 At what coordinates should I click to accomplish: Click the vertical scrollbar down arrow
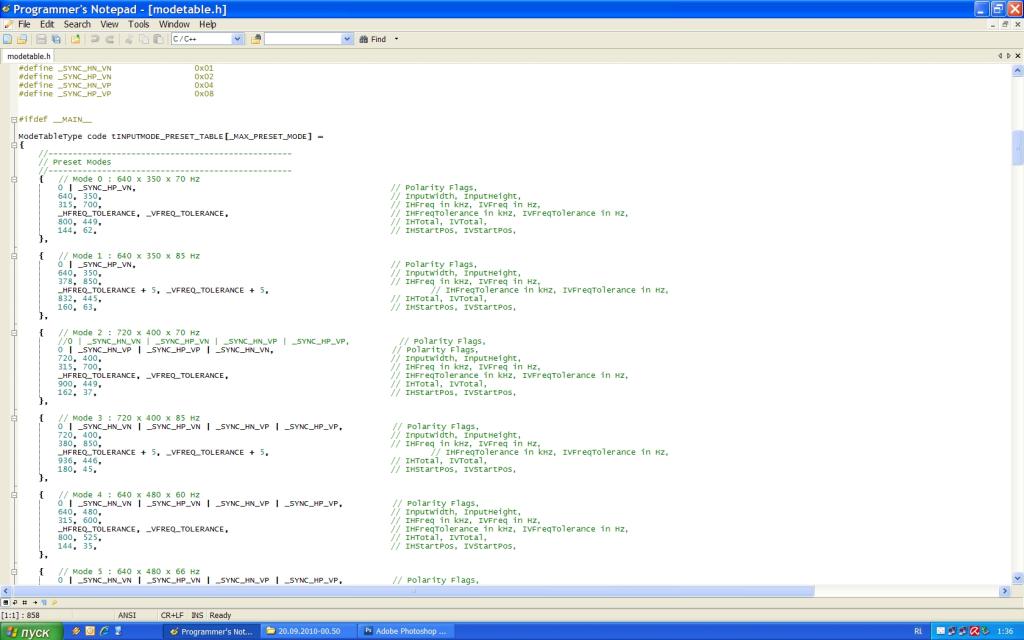(x=1018, y=578)
